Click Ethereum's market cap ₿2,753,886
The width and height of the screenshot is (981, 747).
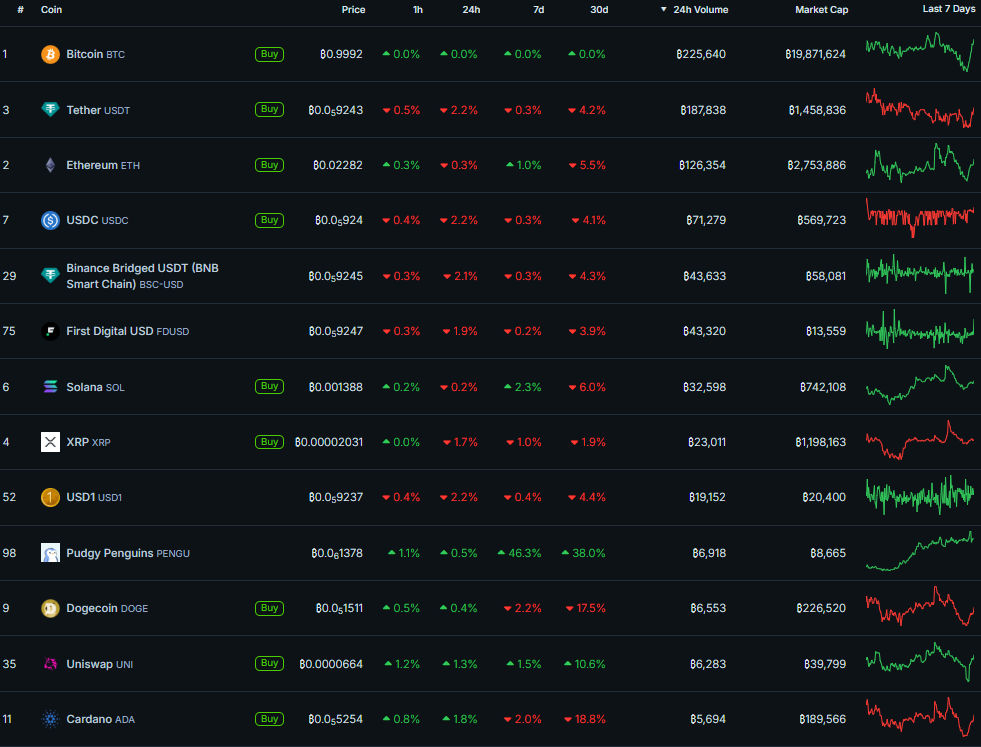[x=816, y=165]
